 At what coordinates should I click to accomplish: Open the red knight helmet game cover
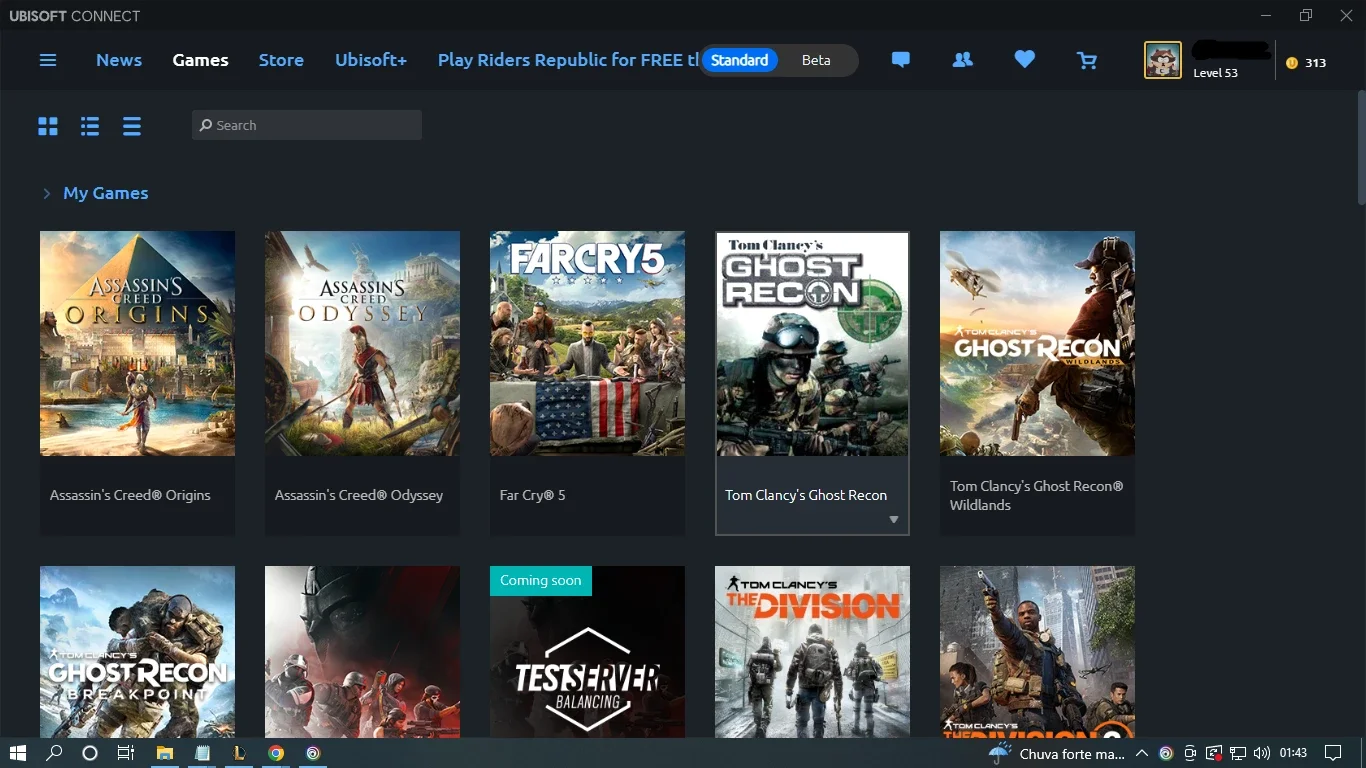[362, 652]
